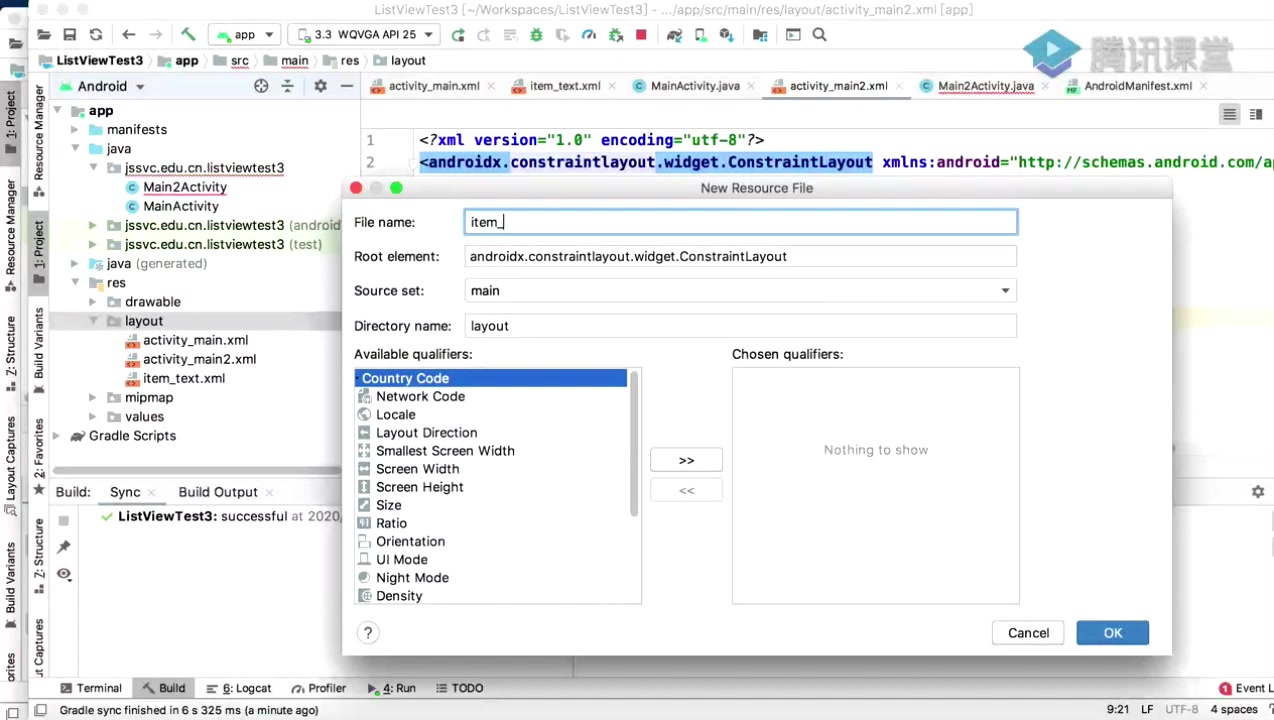1274x720 pixels.
Task: Toggle the Build tool window button
Action: tap(163, 688)
